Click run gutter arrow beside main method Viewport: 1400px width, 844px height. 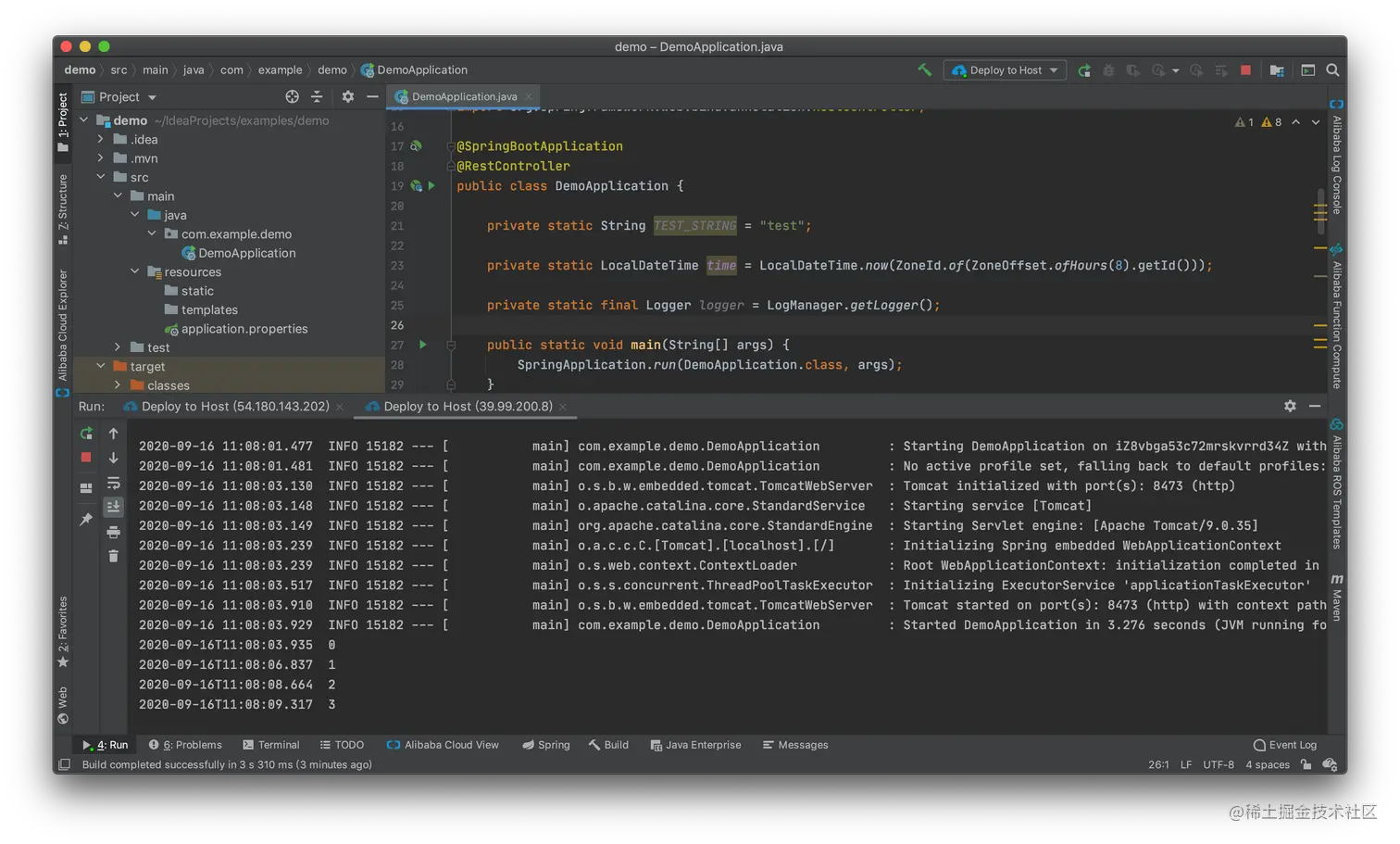click(x=423, y=345)
